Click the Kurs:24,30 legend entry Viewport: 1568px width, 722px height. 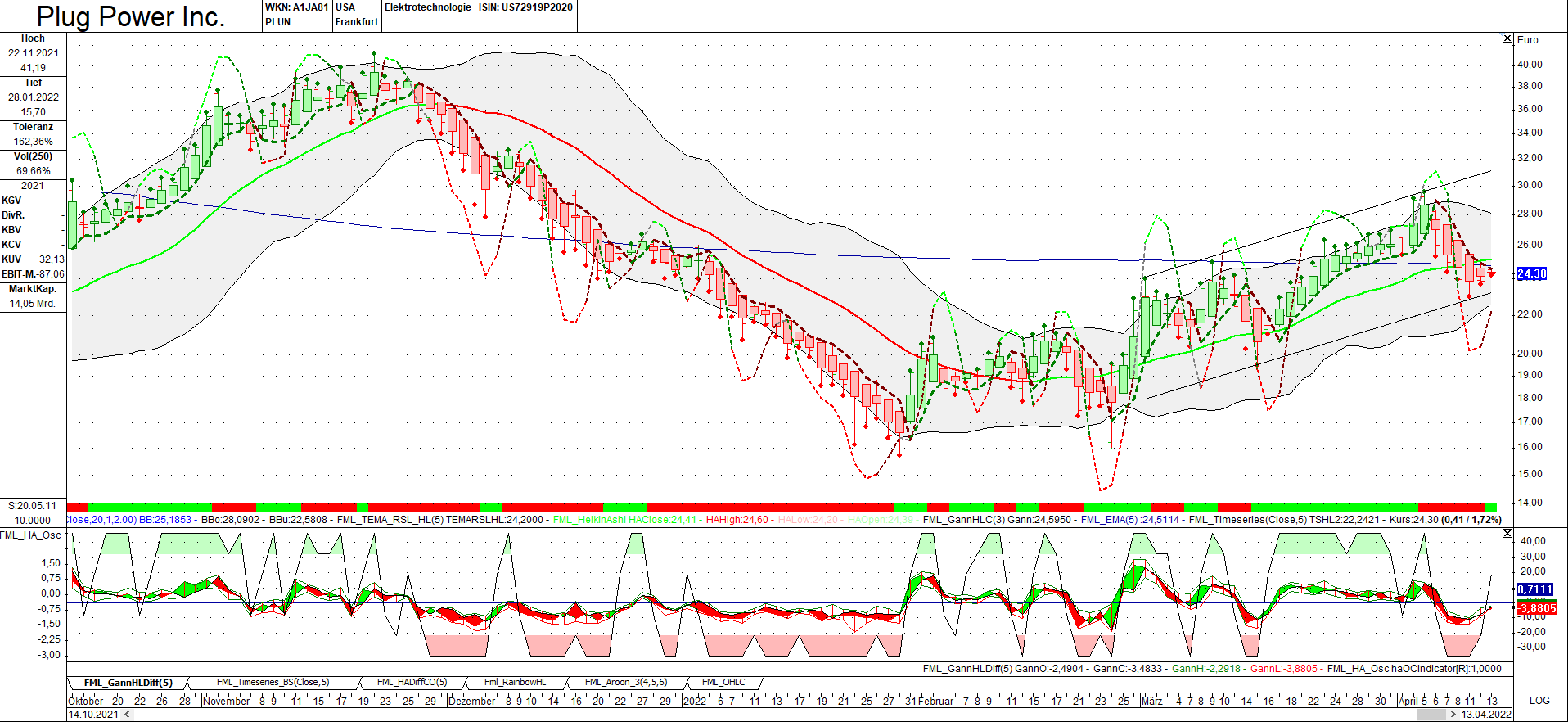click(1413, 520)
